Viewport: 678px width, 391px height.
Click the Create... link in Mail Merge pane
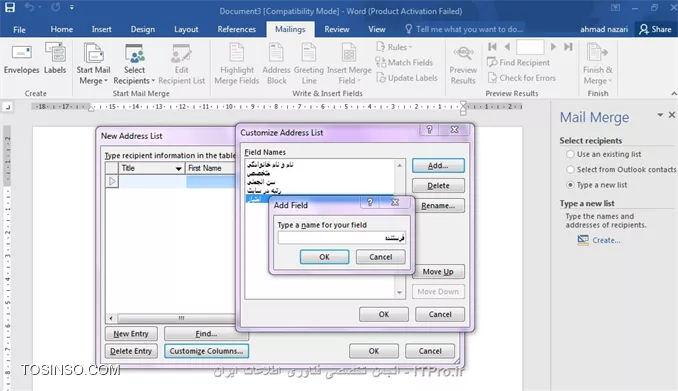click(606, 240)
